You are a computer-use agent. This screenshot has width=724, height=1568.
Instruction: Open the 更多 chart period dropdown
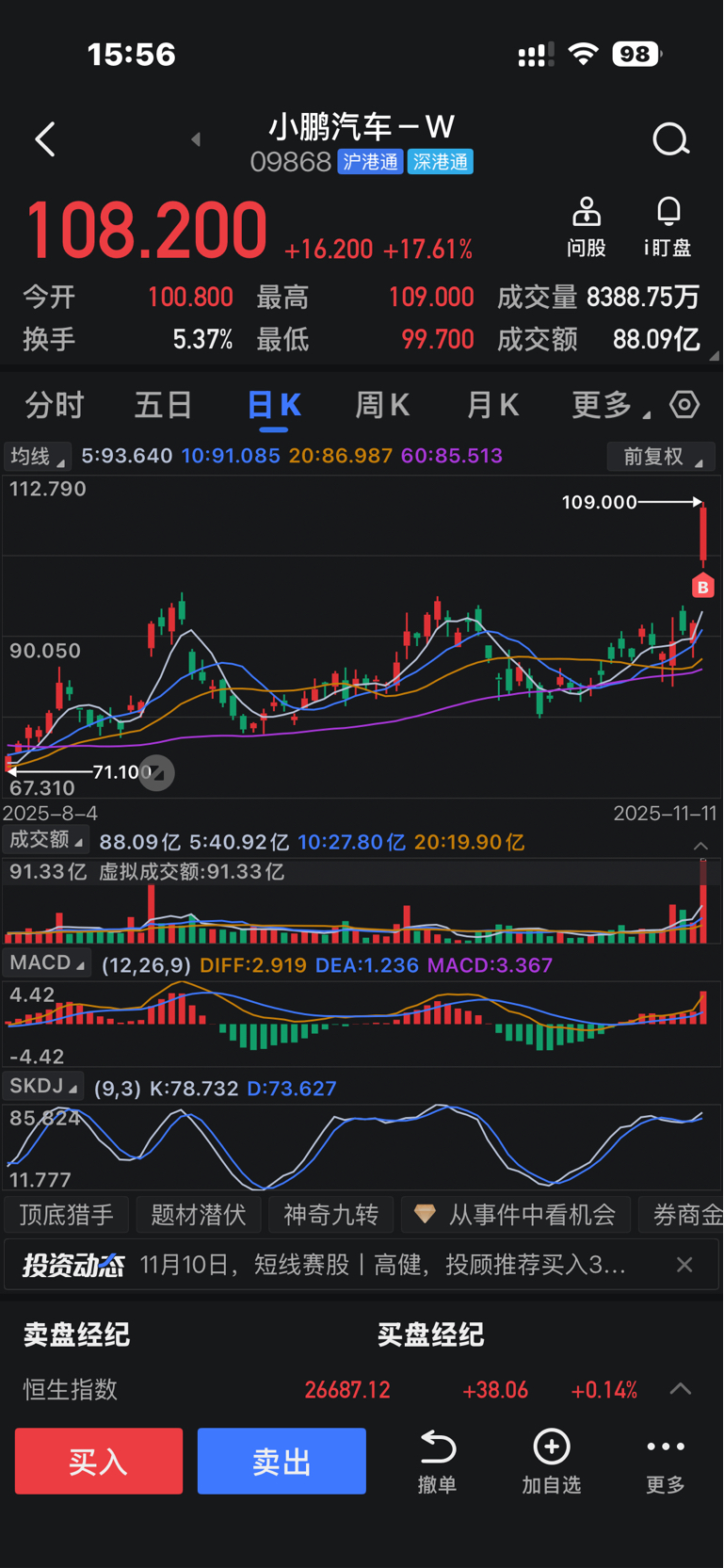tap(610, 405)
